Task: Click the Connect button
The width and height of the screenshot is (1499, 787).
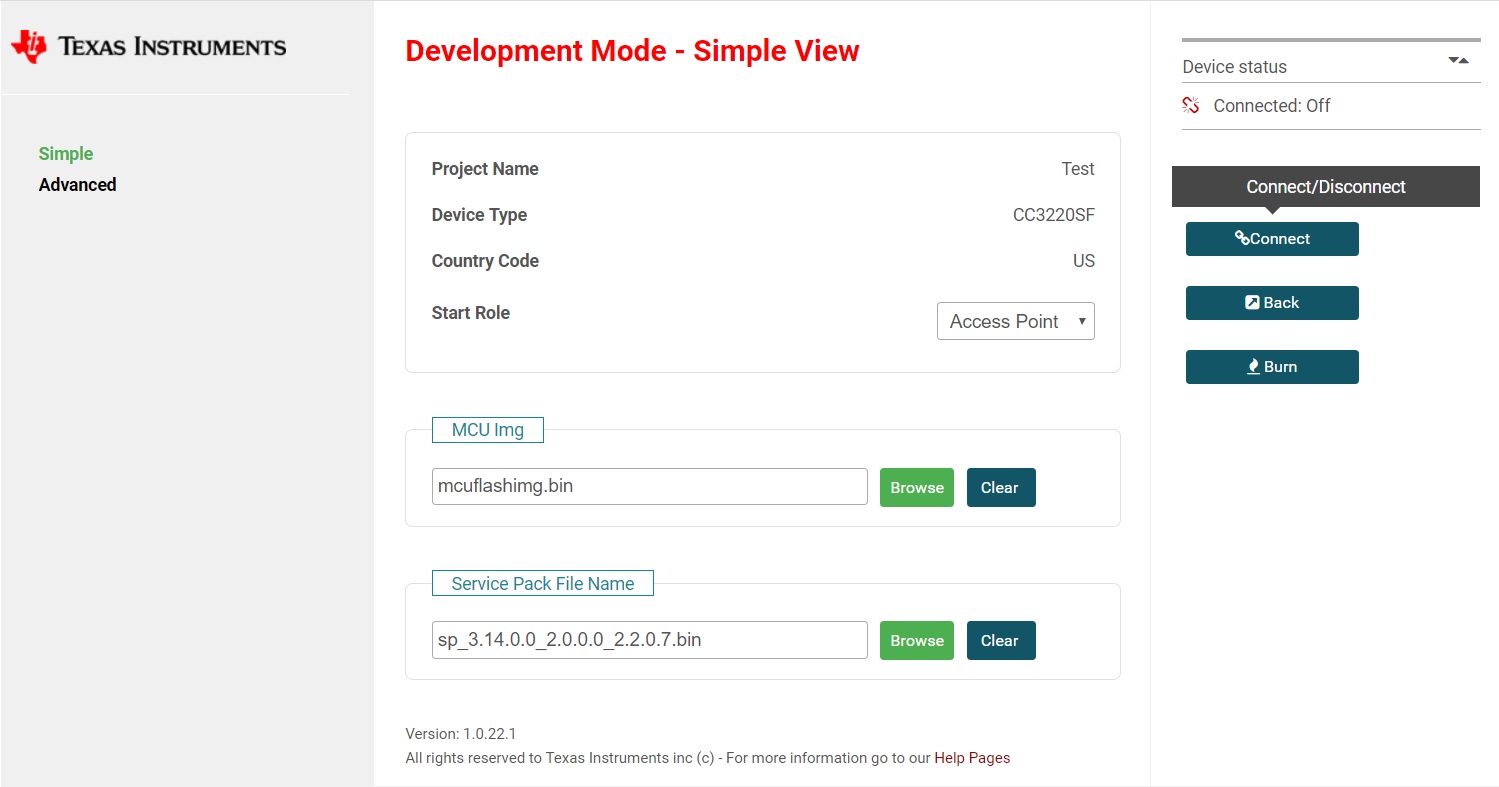Action: tap(1272, 239)
